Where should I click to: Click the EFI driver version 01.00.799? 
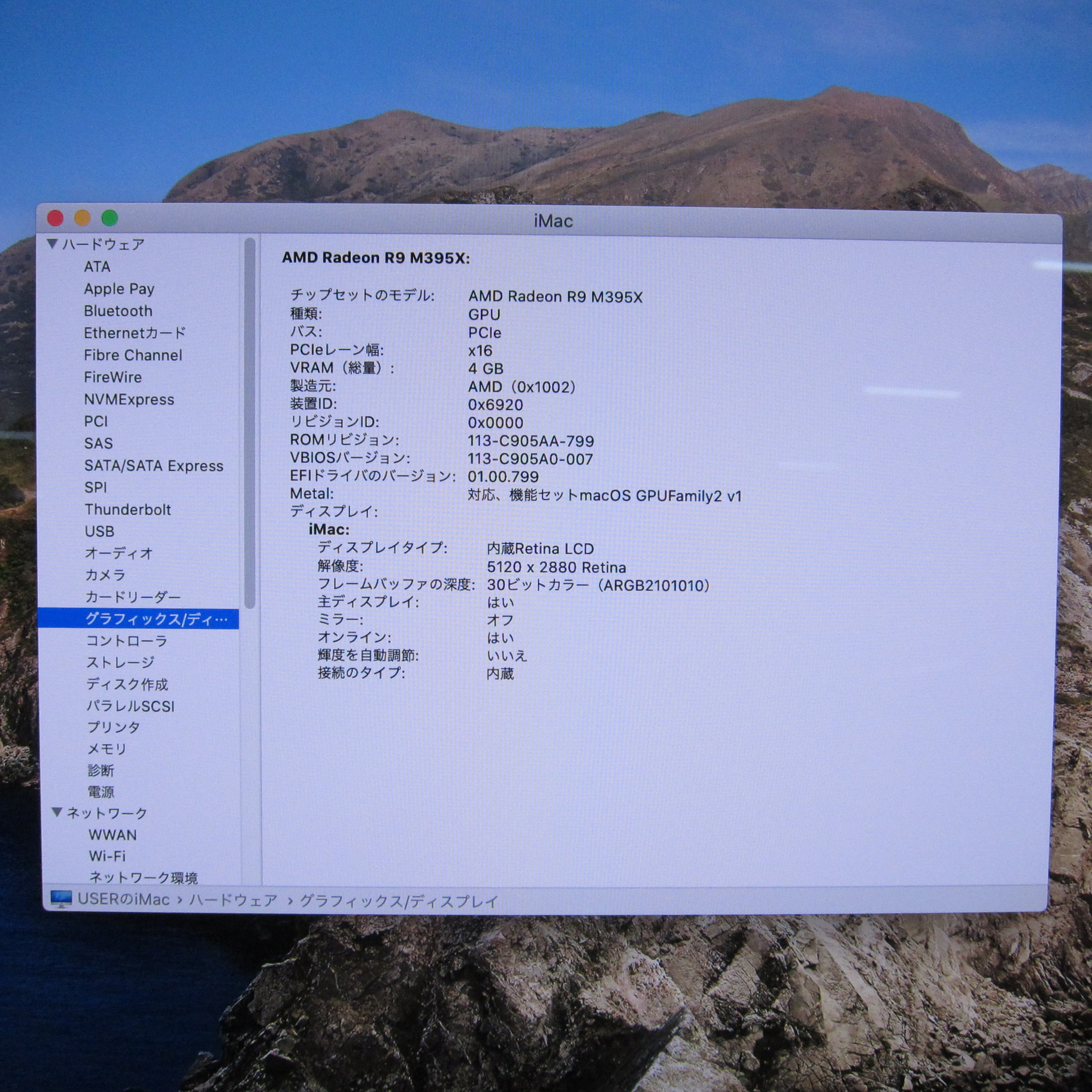[x=503, y=477]
